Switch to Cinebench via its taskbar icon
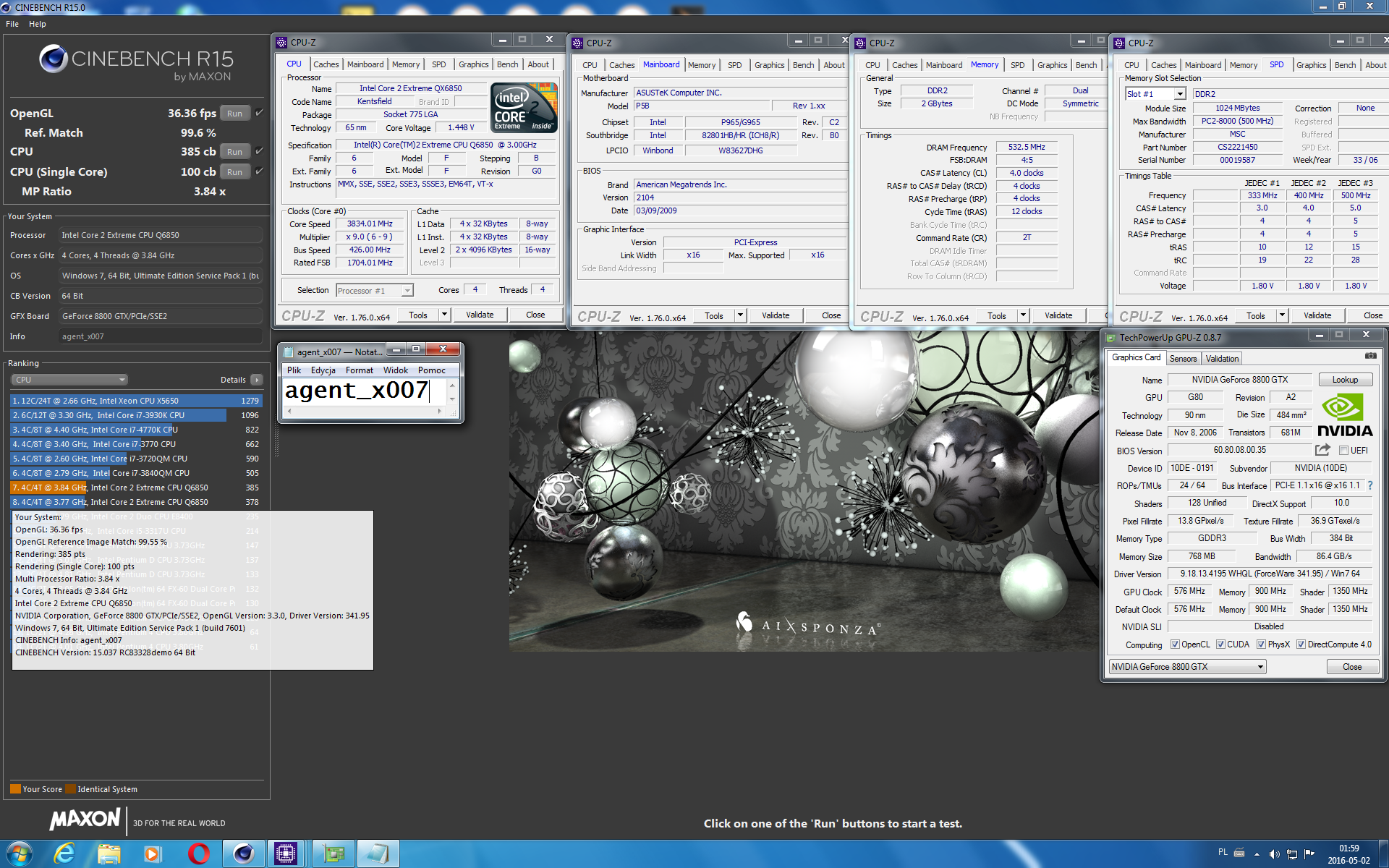Screen dimensions: 1389x868 pos(243,854)
